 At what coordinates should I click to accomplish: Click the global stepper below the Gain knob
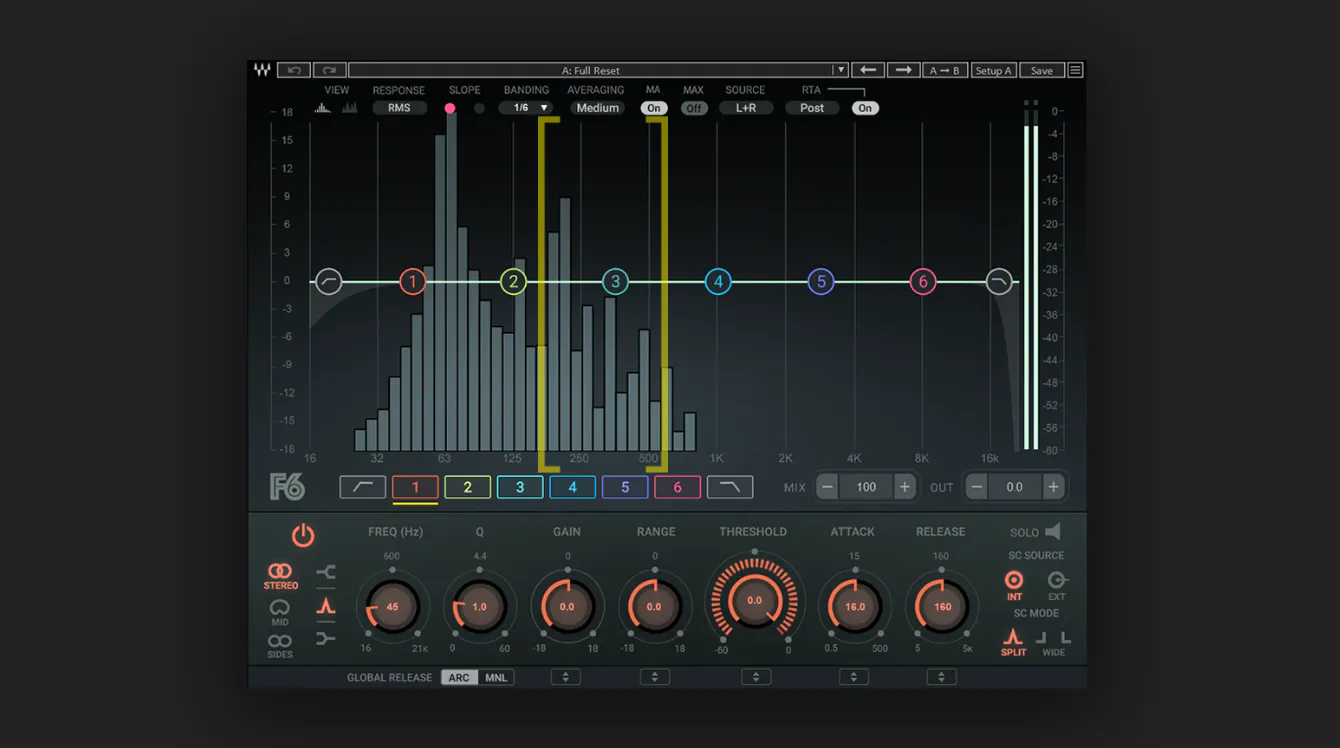565,677
